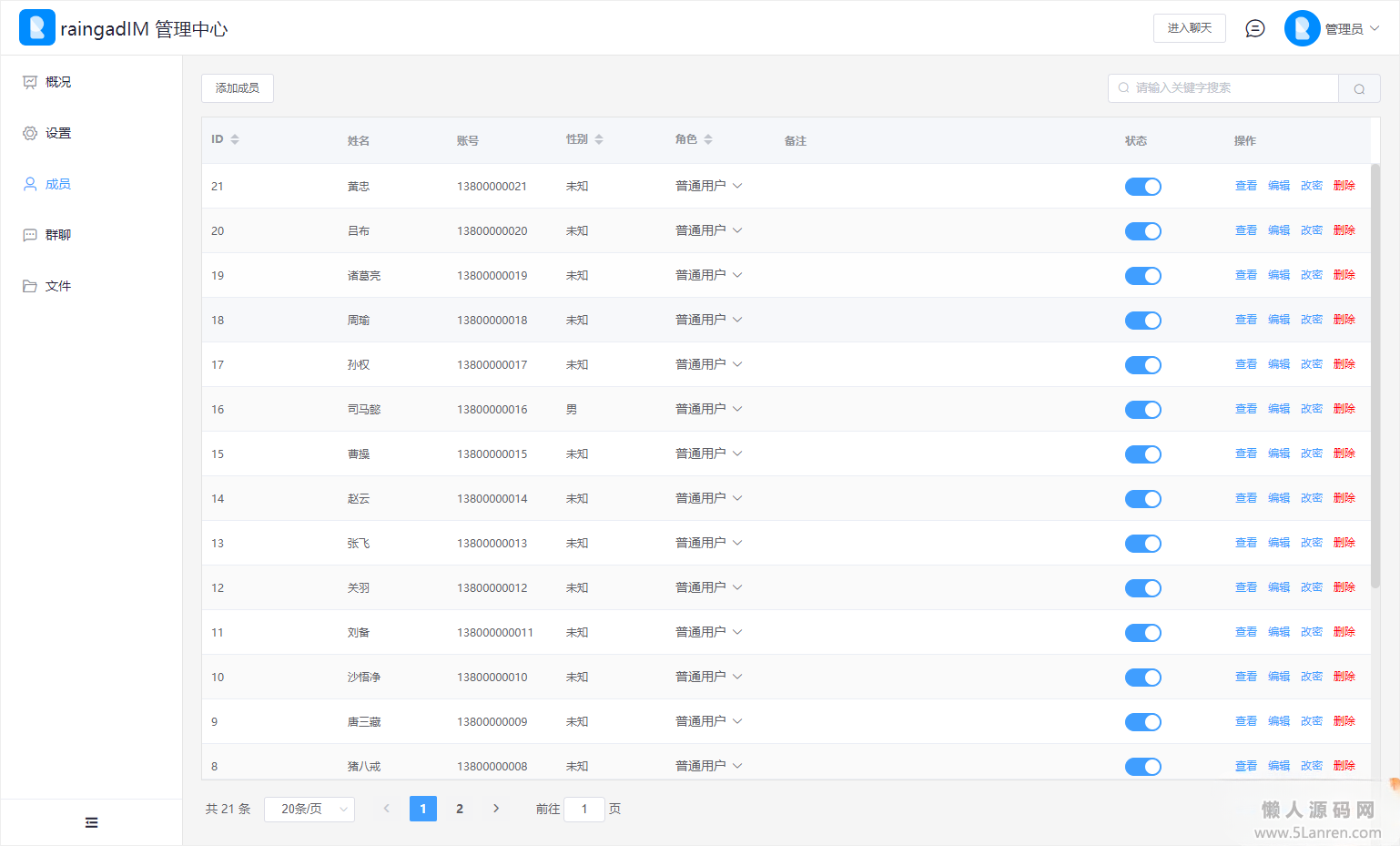Screen dimensions: 1400x846
Task: Click the raingadIM logo icon
Action: (x=36, y=28)
